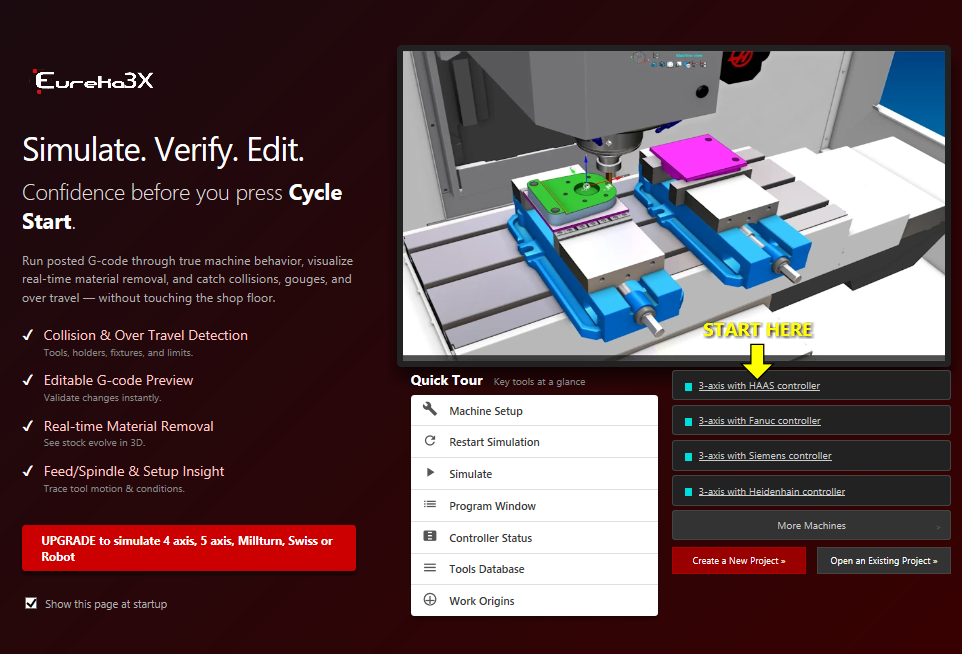Select Restart Simulation from Quick Tour

[534, 442]
